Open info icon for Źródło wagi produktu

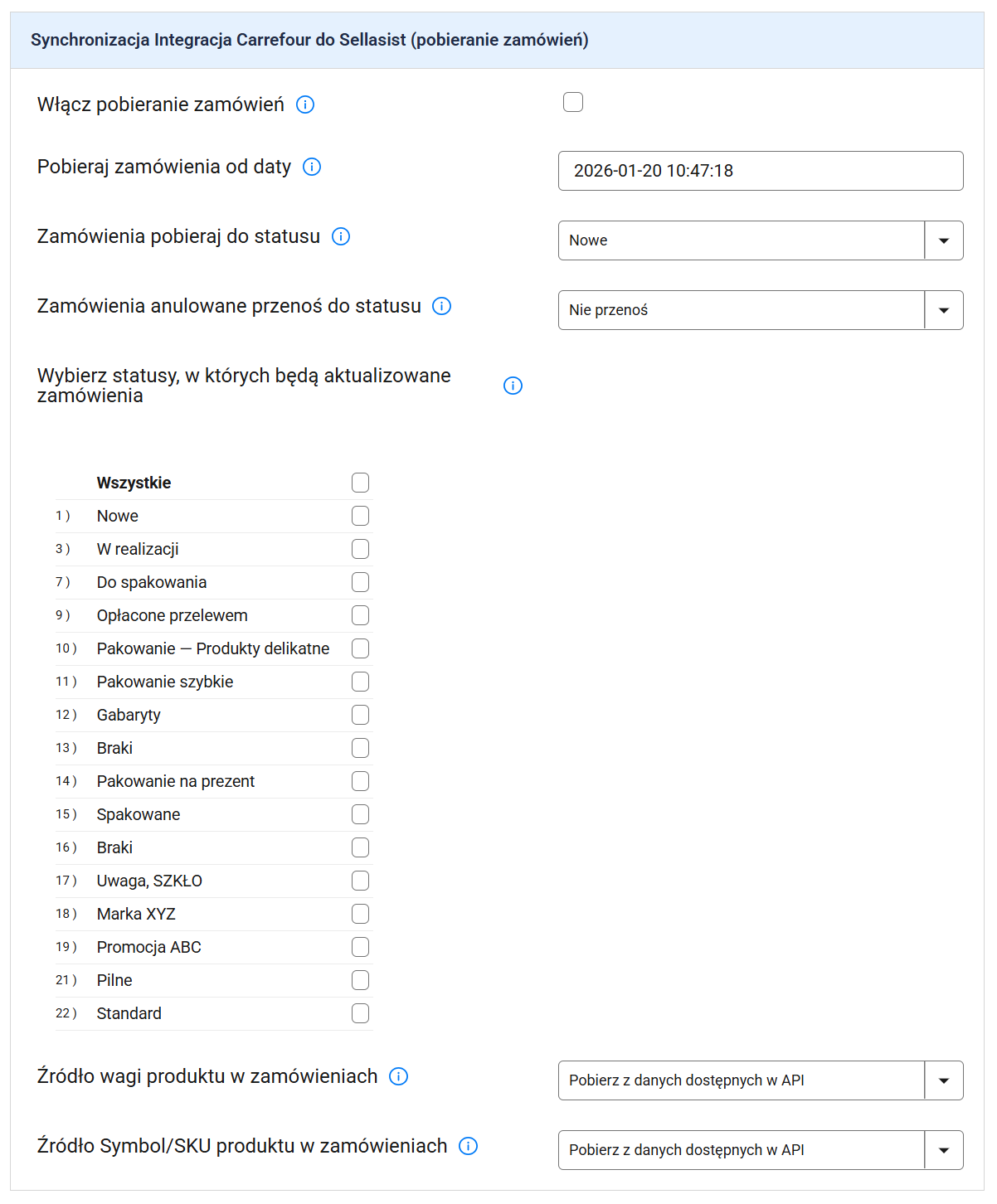click(x=399, y=1076)
